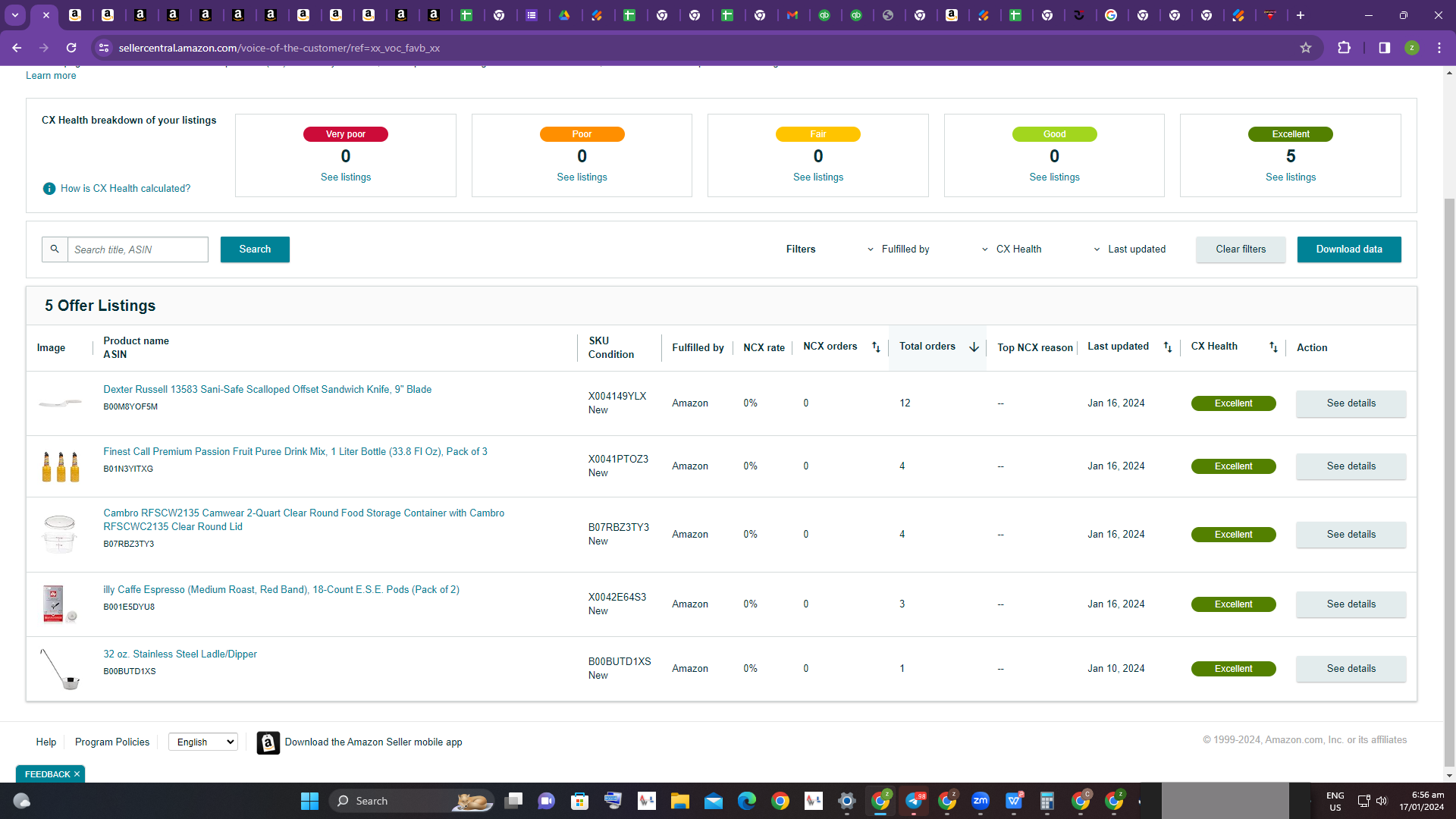The width and height of the screenshot is (1456, 819).
Task: Close the FEEDBACK widget with the X
Action: (77, 774)
